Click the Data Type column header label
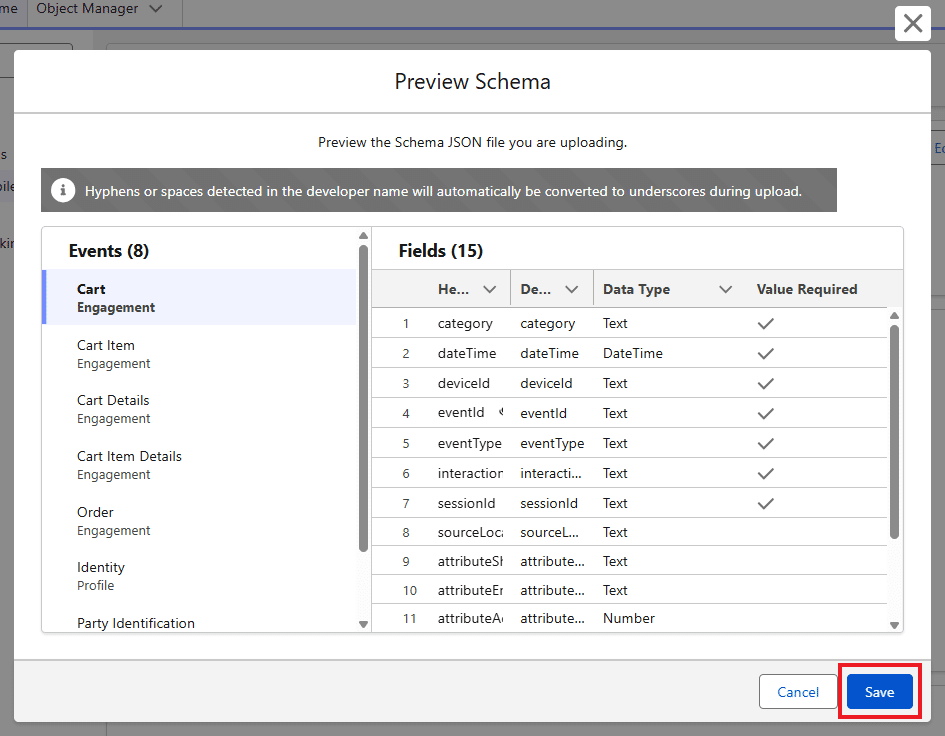Screen dimensions: 945x736 (x=636, y=289)
